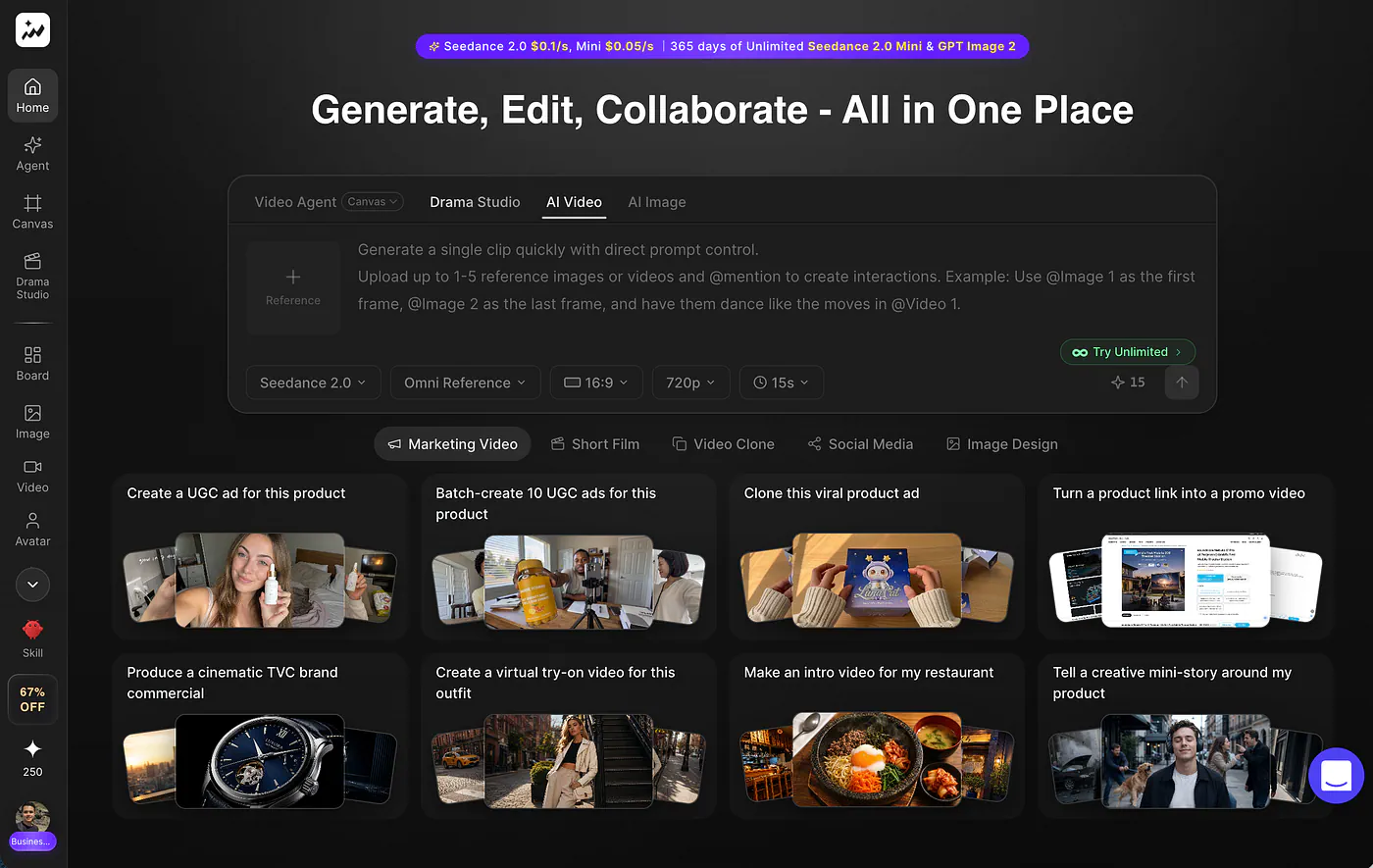
Task: Switch to the Video Agent tab
Action: point(295,202)
